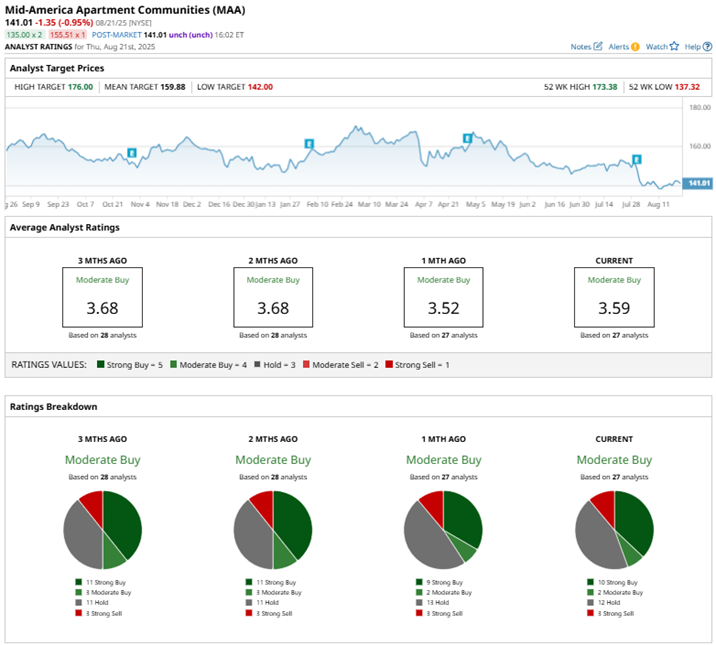Click the Analyst Target Prices heading
The height and width of the screenshot is (645, 716).
point(57,68)
